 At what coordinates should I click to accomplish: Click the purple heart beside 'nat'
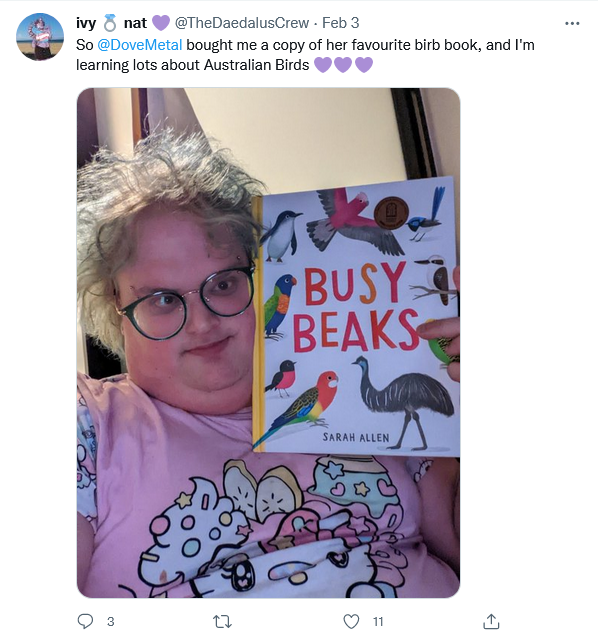click(161, 23)
